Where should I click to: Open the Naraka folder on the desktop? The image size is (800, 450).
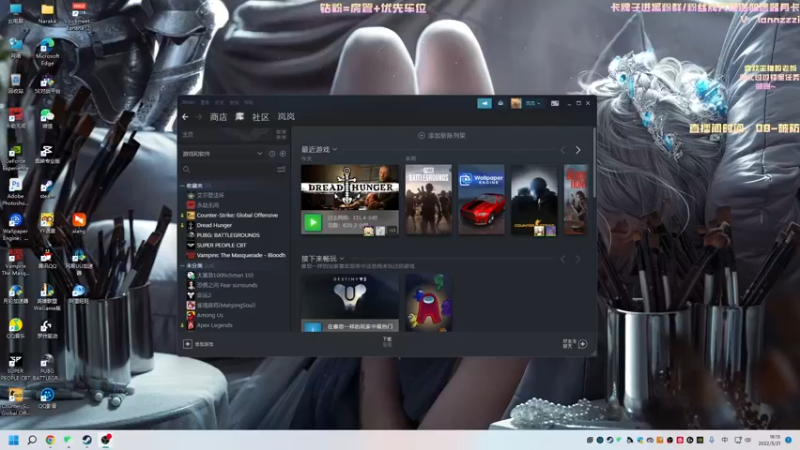[x=47, y=14]
